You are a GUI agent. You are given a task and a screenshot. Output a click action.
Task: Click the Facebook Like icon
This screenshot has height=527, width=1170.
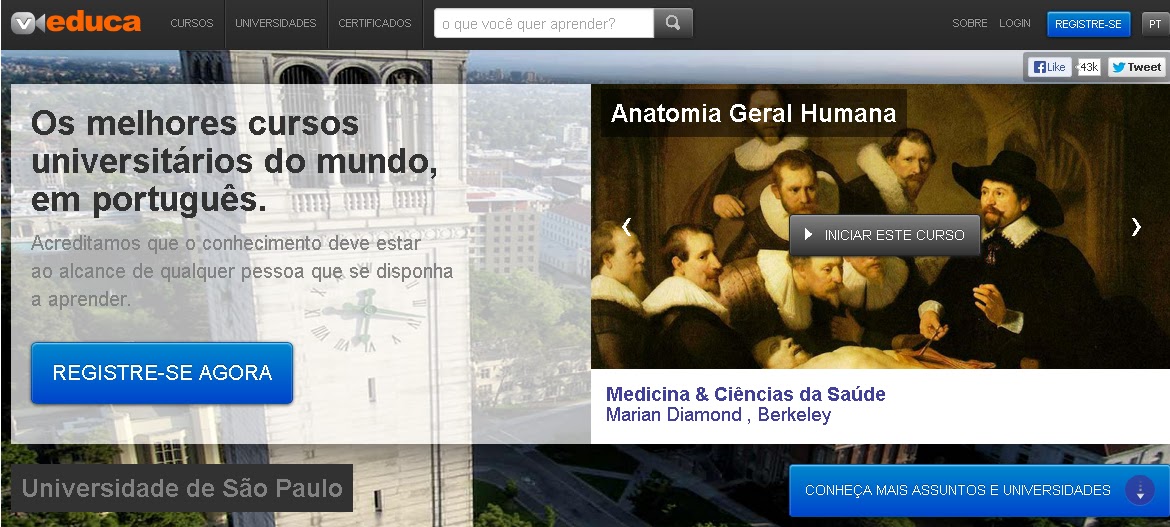(x=1049, y=67)
